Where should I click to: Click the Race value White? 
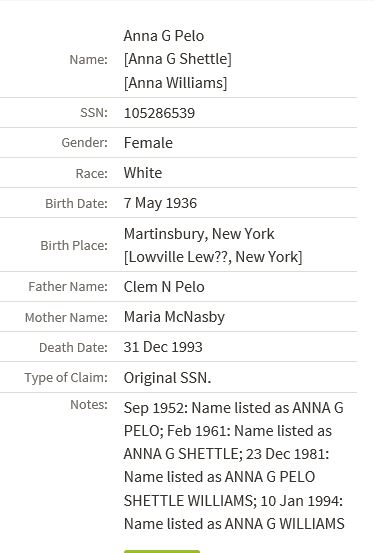tap(143, 173)
